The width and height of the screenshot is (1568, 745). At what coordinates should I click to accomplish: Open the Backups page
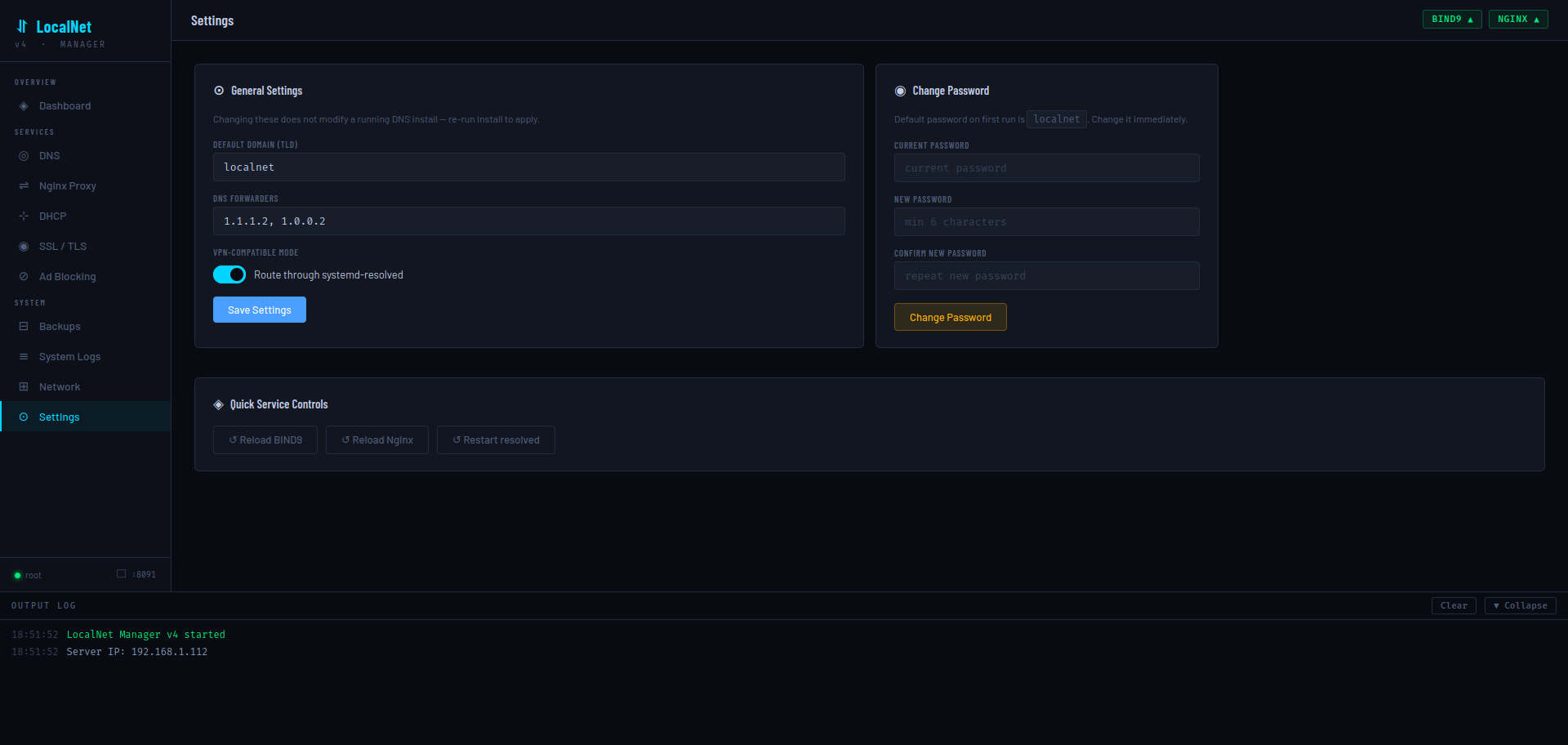pos(86,327)
